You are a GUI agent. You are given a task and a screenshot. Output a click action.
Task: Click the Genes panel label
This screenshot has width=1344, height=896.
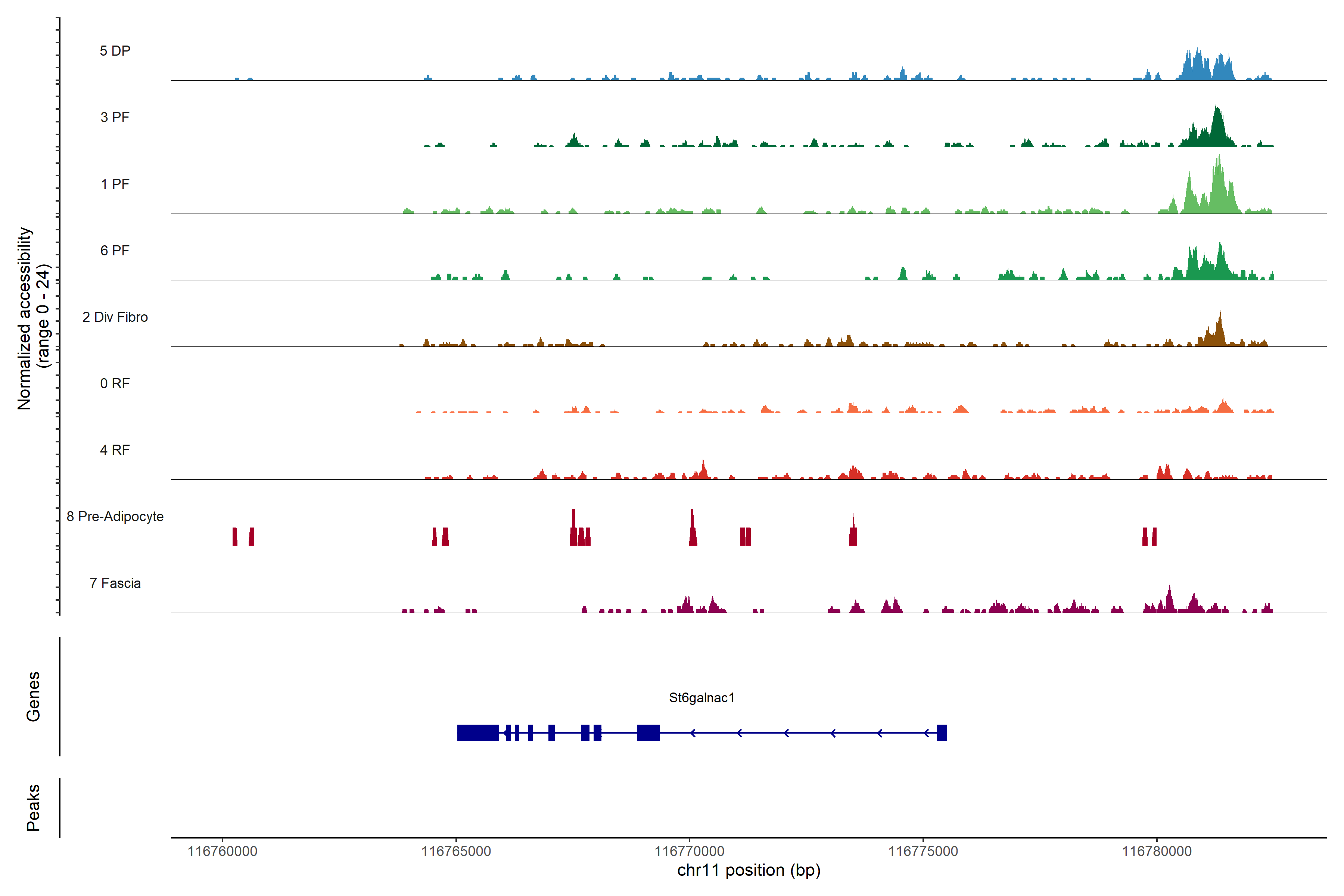33,697
